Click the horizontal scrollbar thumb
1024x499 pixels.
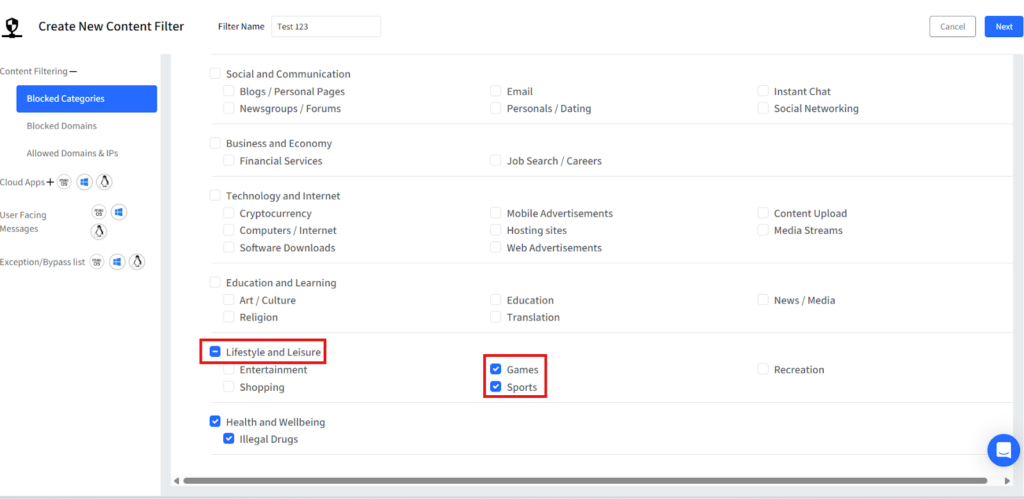tap(585, 481)
